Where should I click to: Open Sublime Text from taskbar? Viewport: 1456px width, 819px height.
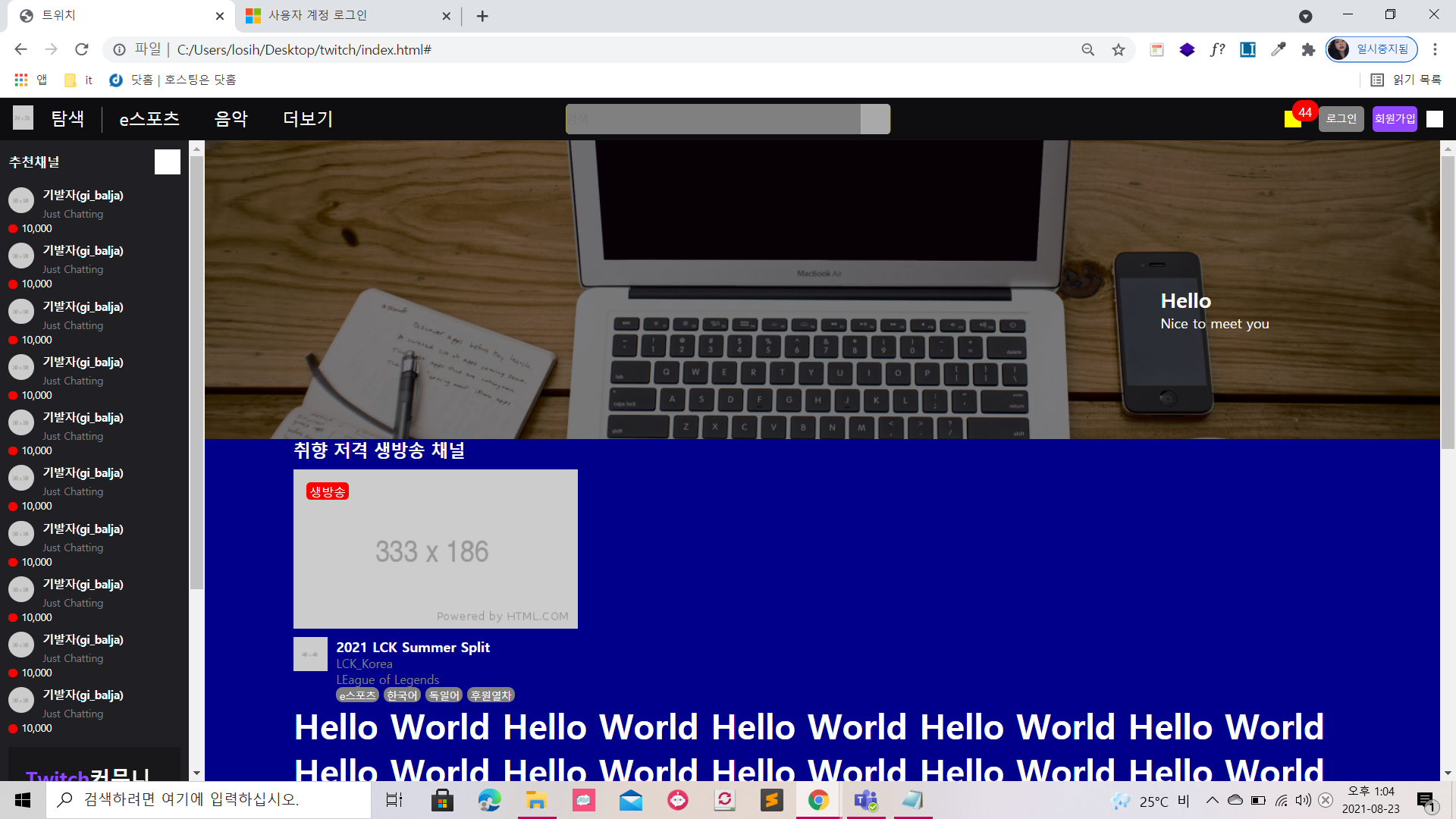tap(771, 800)
